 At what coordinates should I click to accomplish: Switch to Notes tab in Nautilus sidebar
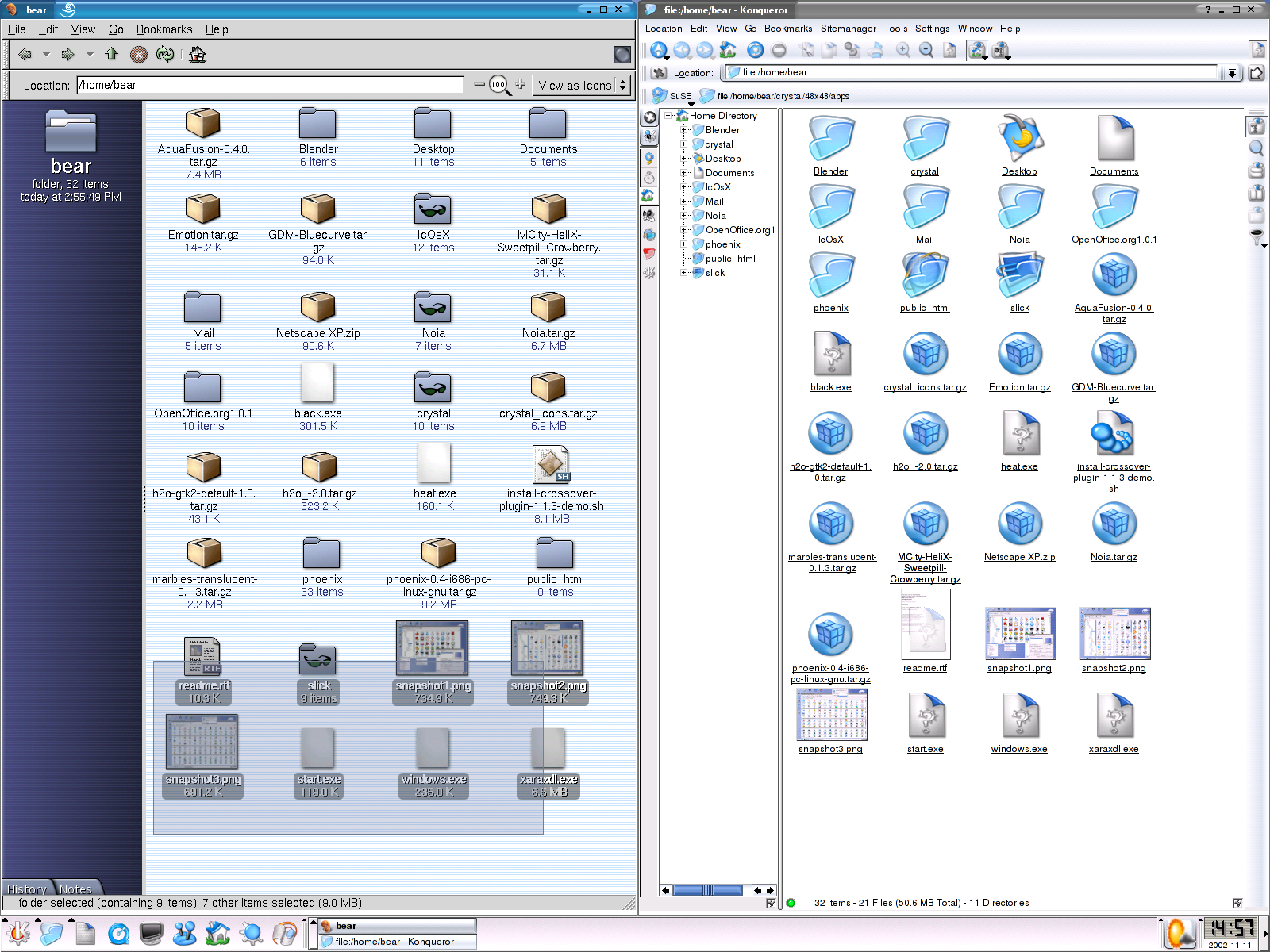tap(76, 889)
